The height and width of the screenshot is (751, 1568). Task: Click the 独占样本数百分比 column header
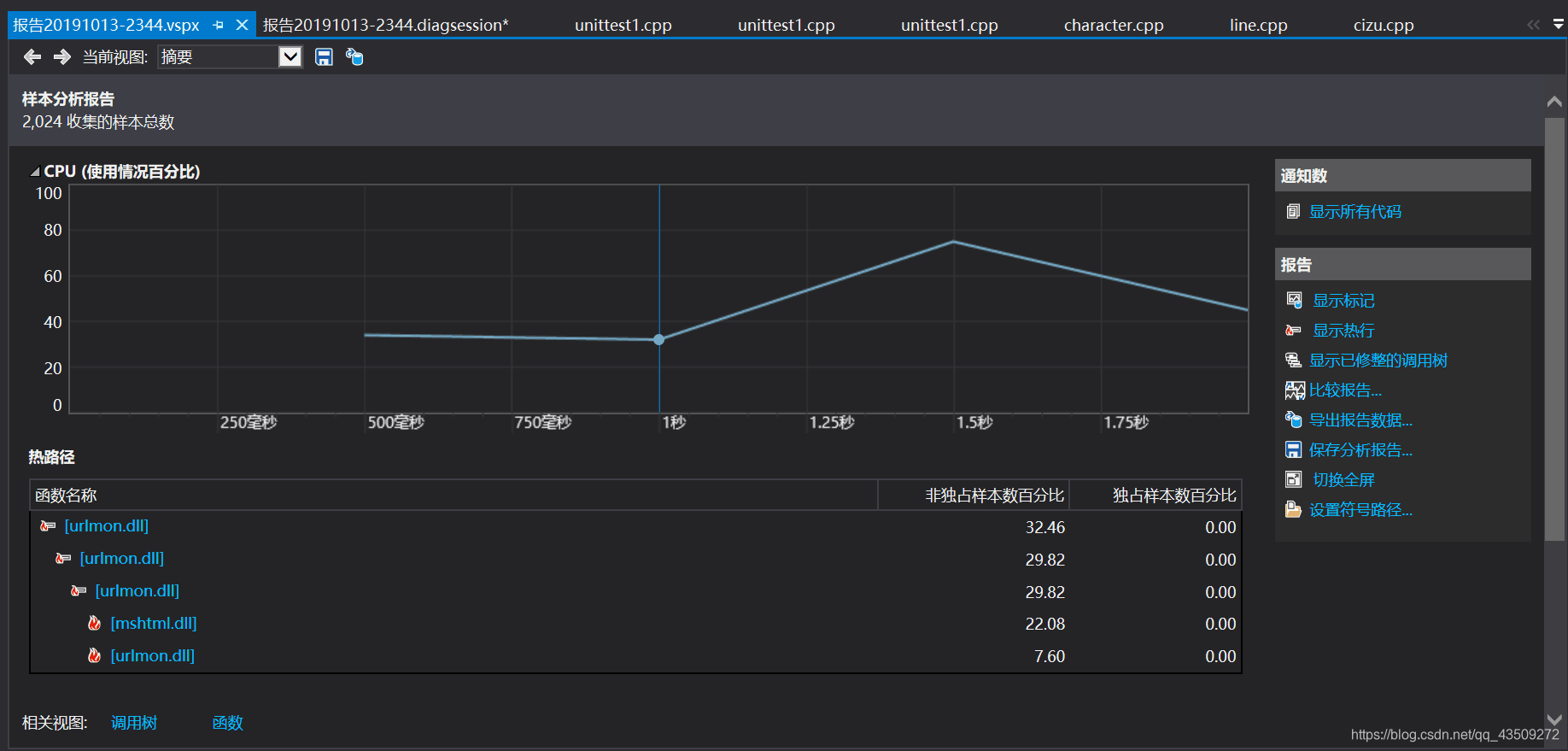(x=1156, y=495)
